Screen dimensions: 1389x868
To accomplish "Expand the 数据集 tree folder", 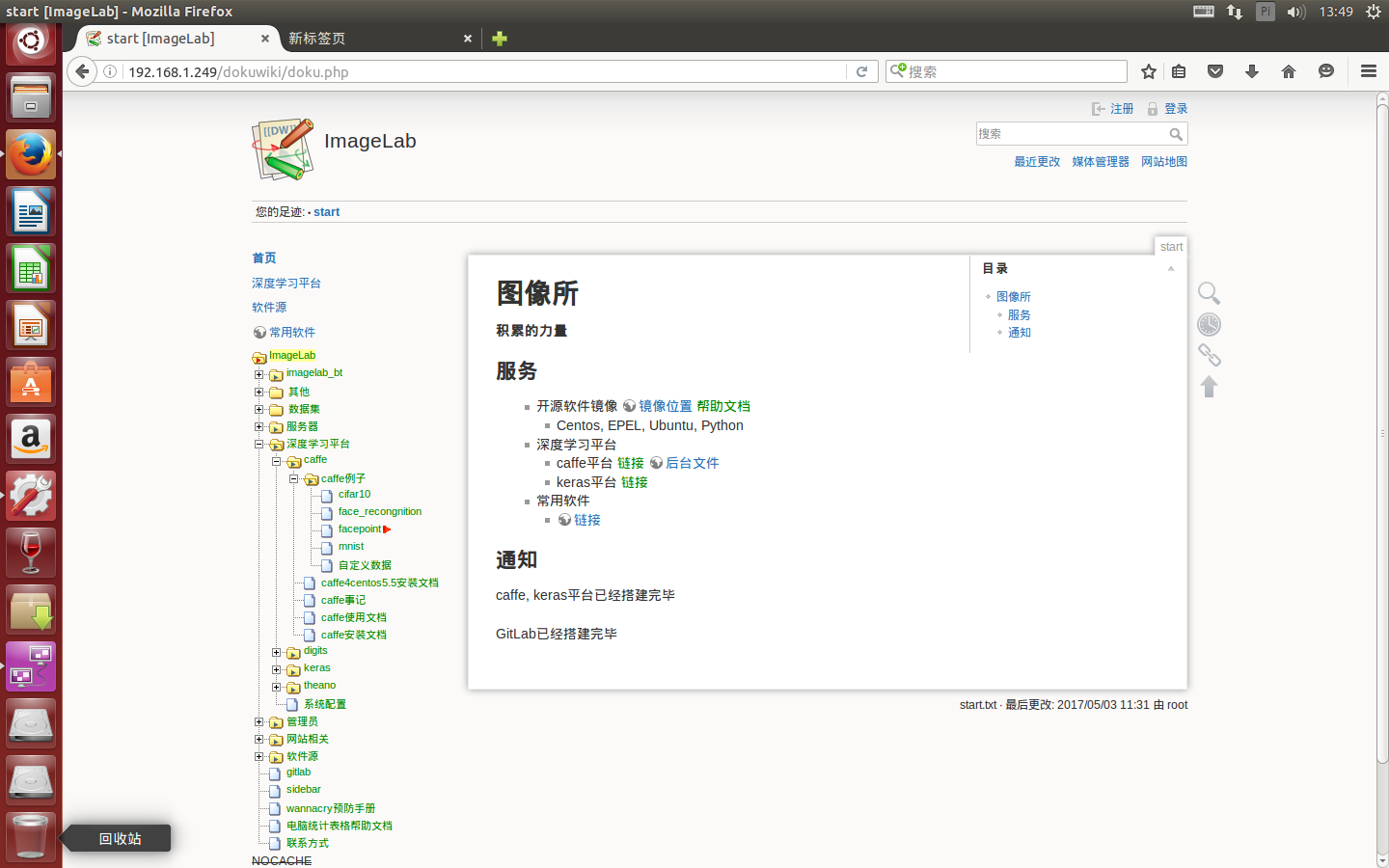I will pos(259,409).
